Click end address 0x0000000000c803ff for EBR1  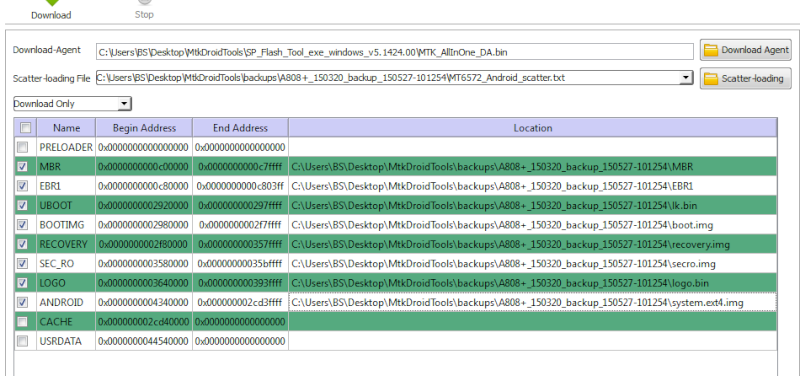pos(240,186)
